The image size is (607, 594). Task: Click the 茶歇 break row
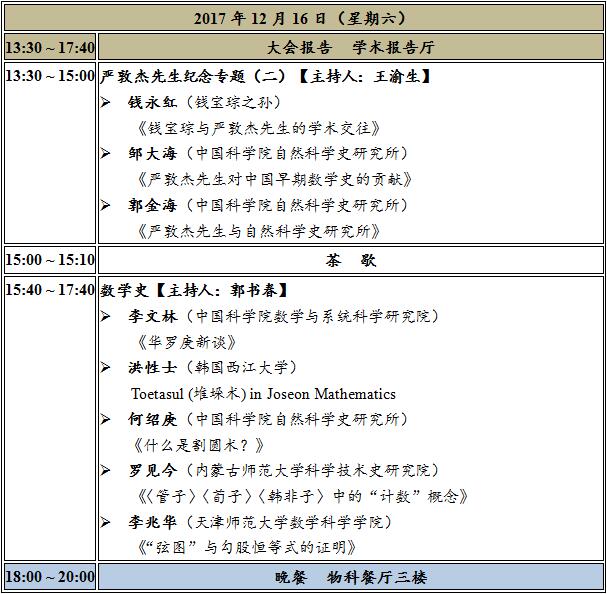[x=350, y=260]
